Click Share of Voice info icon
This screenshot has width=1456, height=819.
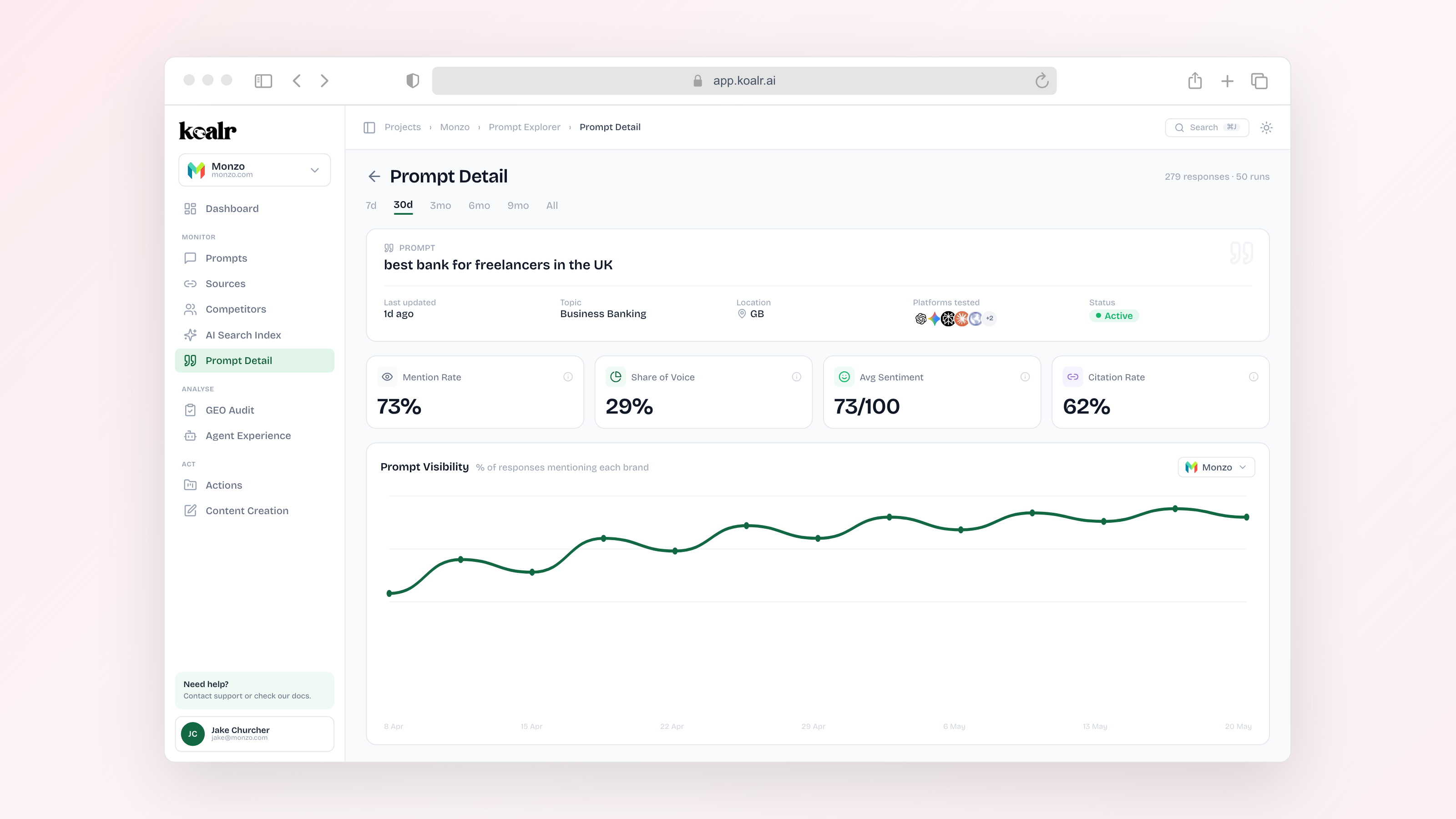pyautogui.click(x=796, y=377)
